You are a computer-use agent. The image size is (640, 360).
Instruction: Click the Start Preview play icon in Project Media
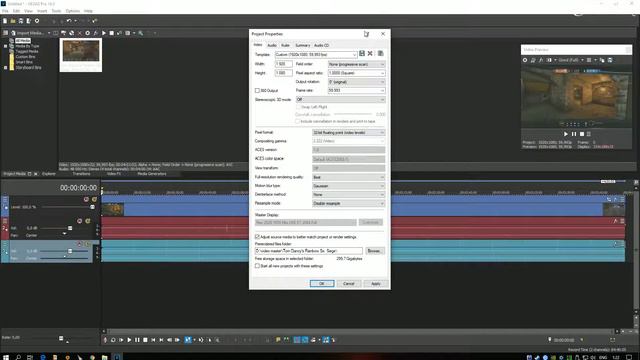tap(104, 33)
